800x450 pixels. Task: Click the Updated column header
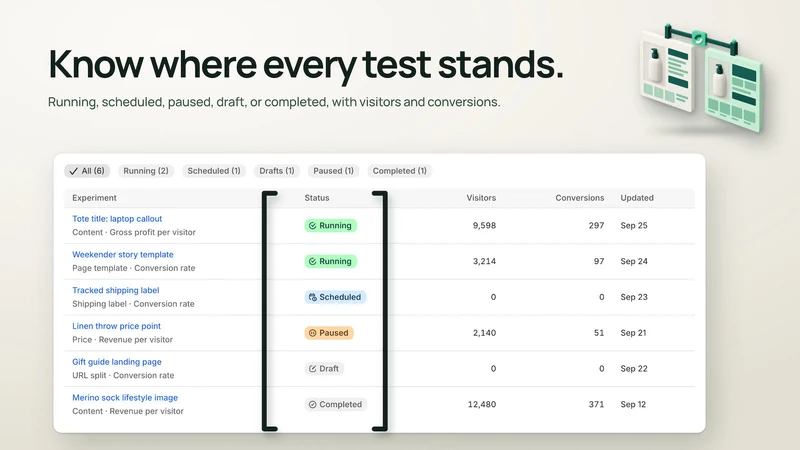637,198
